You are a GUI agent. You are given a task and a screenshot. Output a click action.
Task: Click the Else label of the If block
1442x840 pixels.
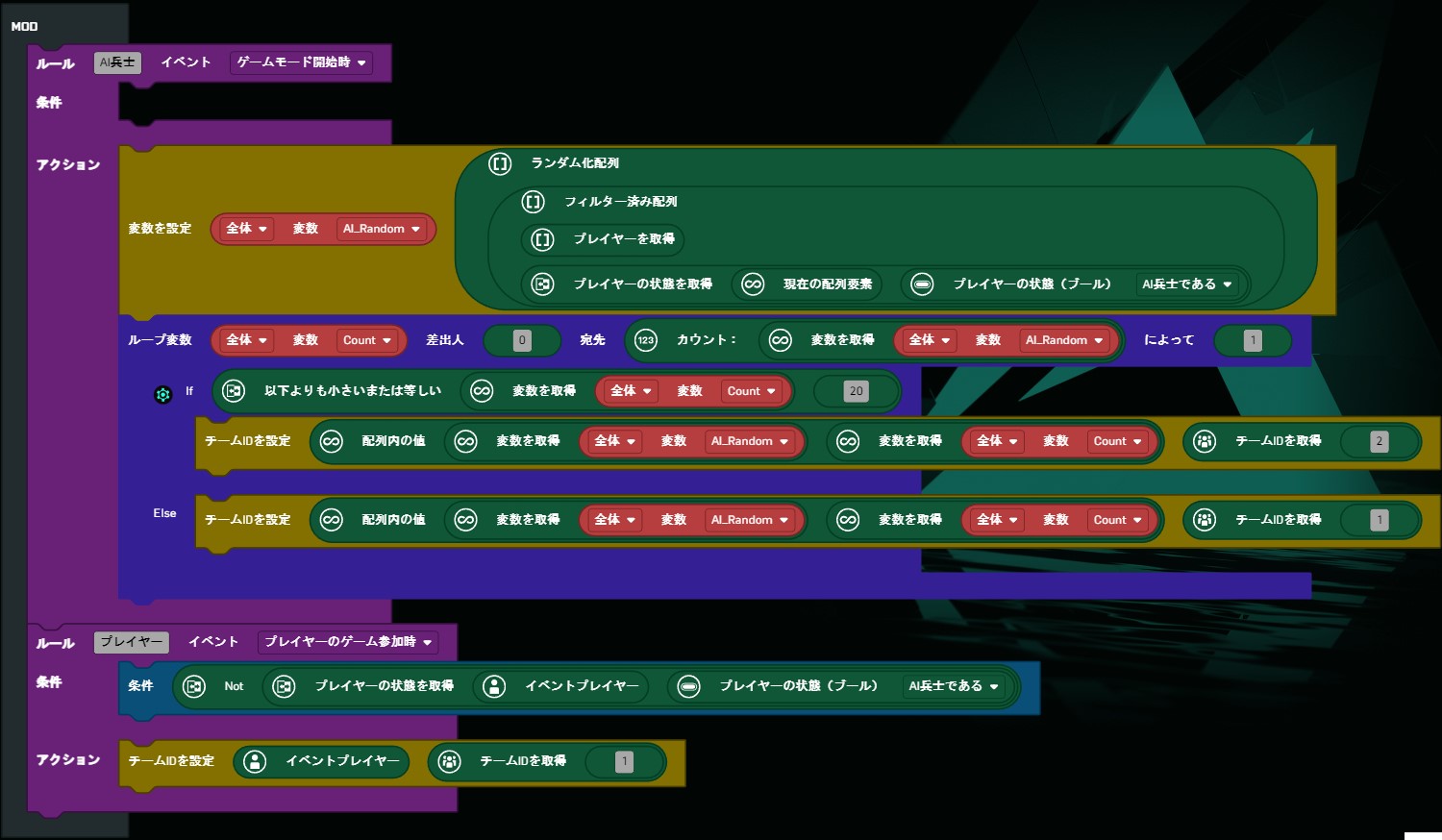coord(164,513)
